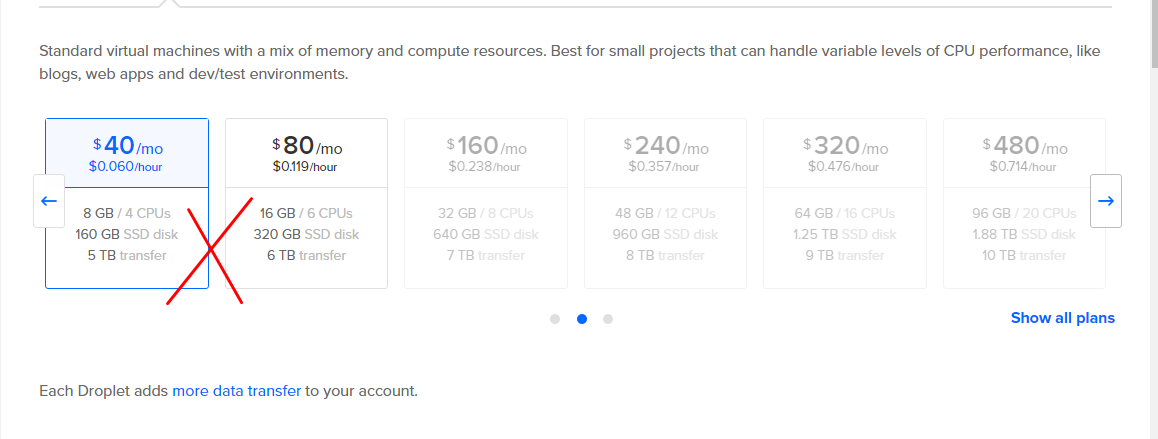The image size is (1158, 439).
Task: Open the Show all plans link
Action: [1063, 318]
